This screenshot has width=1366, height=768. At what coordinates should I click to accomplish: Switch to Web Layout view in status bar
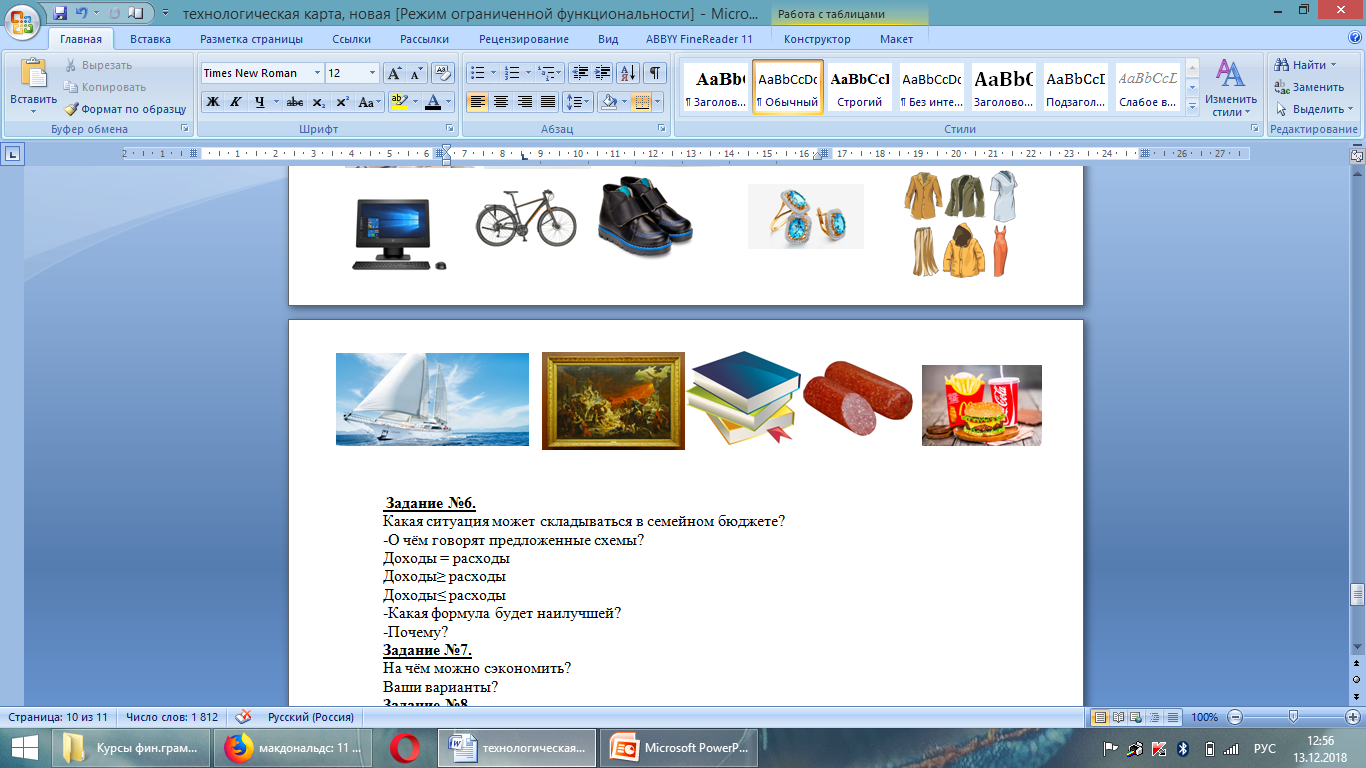click(x=1137, y=717)
